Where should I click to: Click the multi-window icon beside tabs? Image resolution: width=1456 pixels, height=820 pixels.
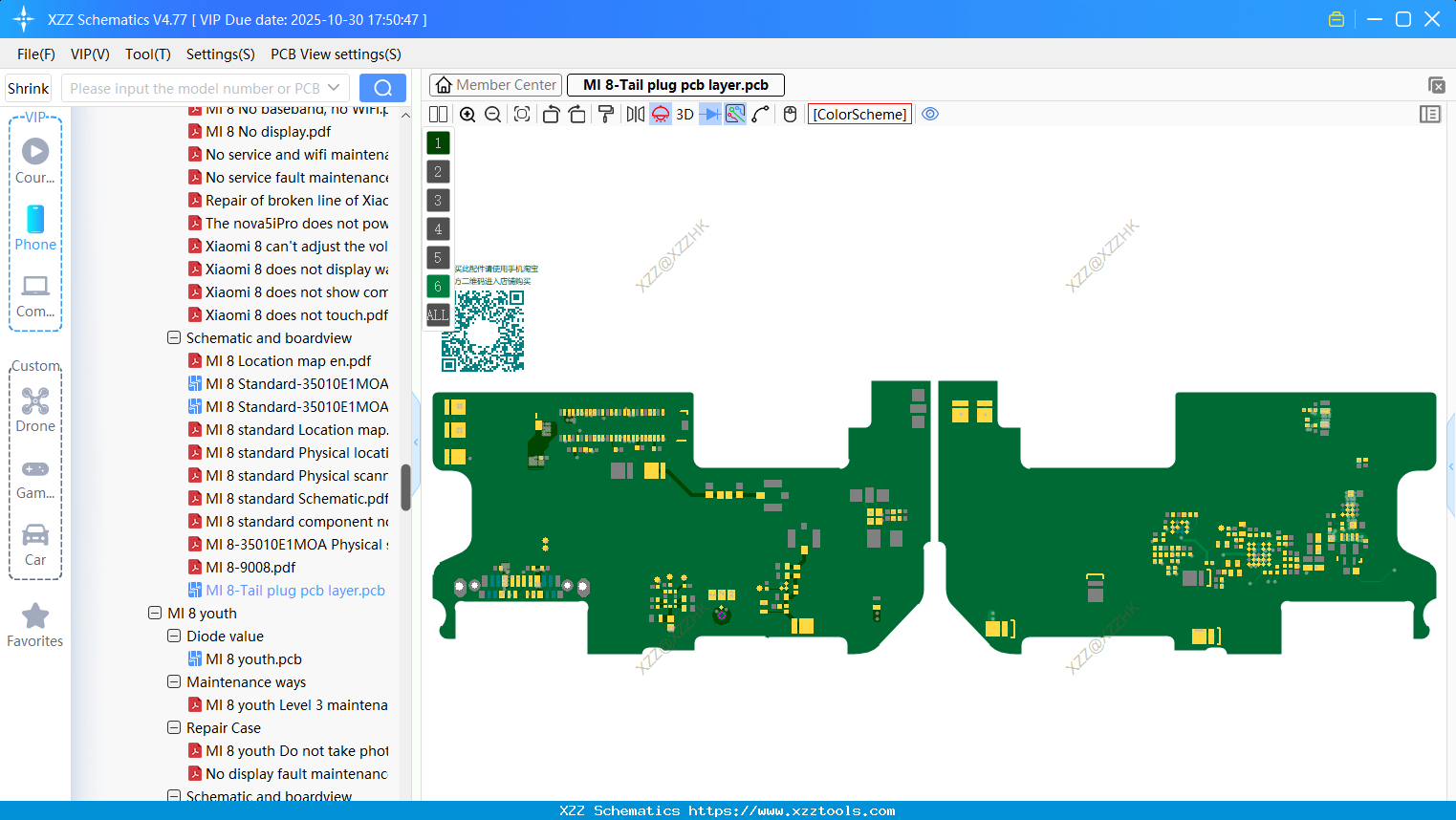(1436, 85)
